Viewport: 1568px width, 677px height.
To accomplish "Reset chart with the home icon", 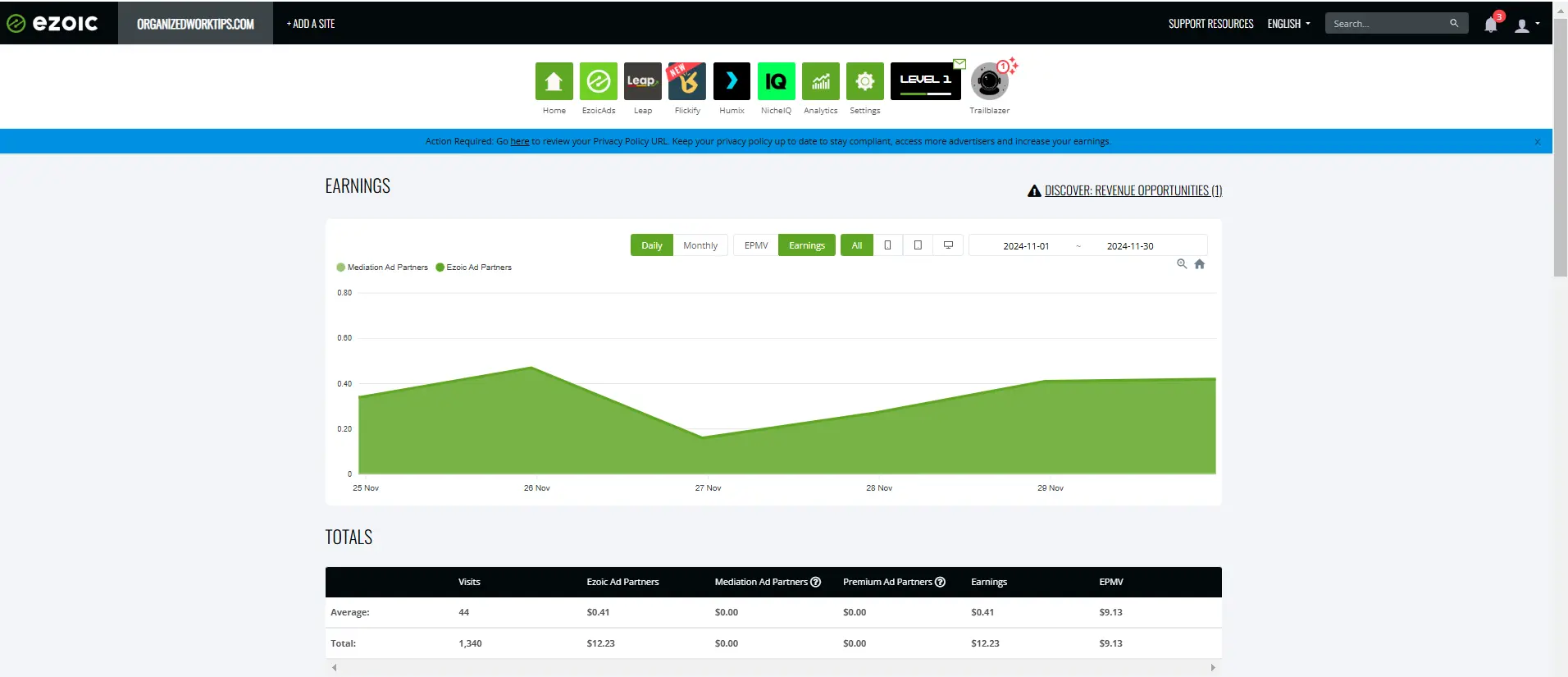I will tap(1200, 264).
